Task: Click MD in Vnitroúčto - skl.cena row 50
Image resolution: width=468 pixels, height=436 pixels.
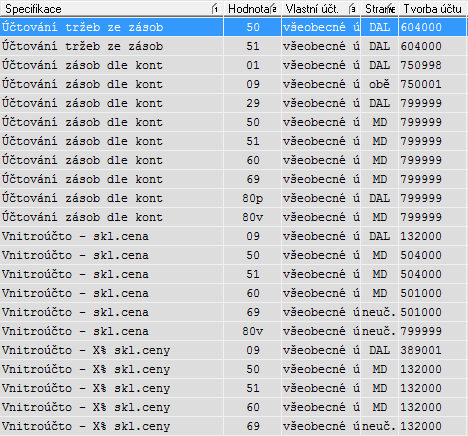Action: (x=380, y=255)
